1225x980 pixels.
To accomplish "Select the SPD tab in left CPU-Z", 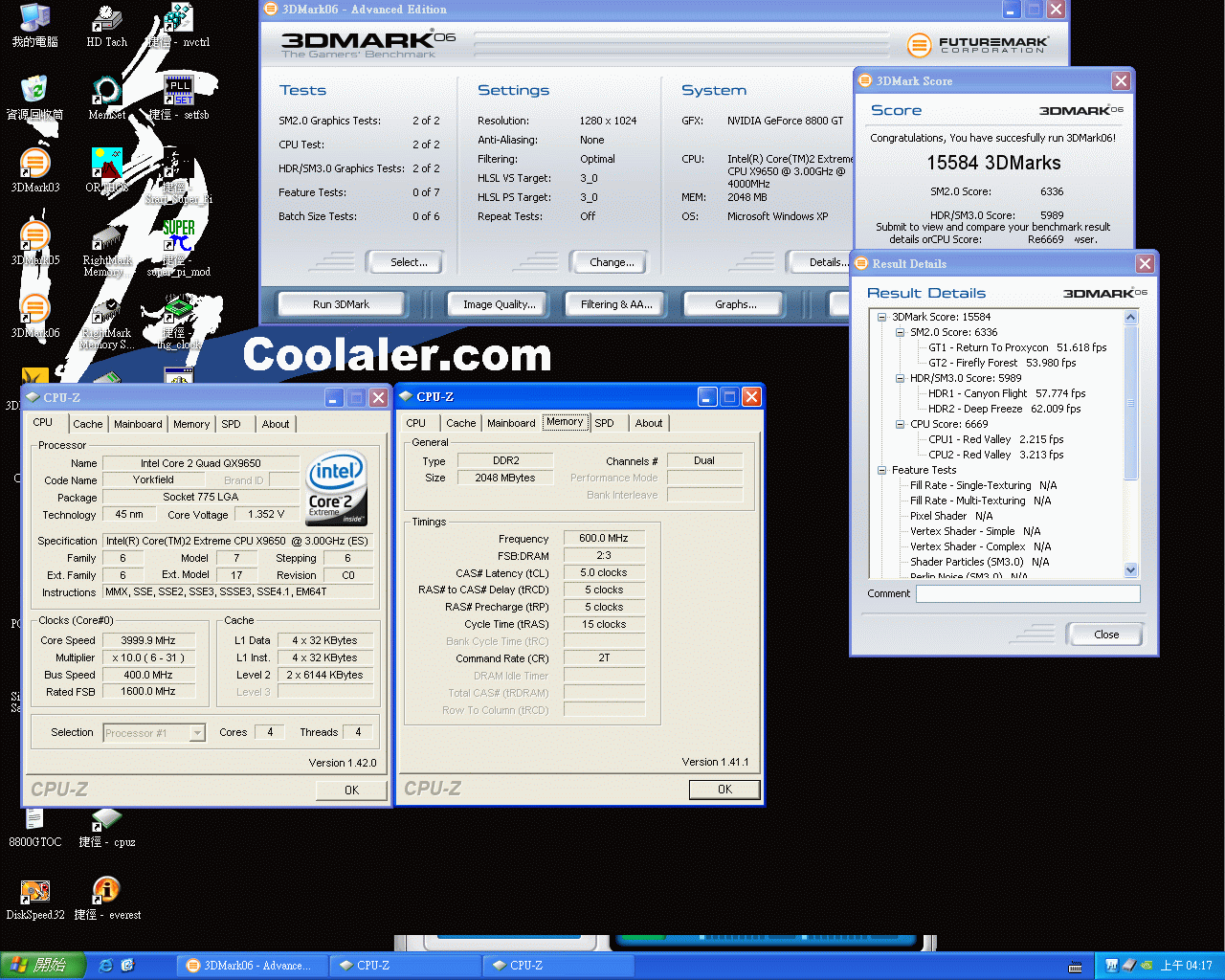I will (231, 424).
